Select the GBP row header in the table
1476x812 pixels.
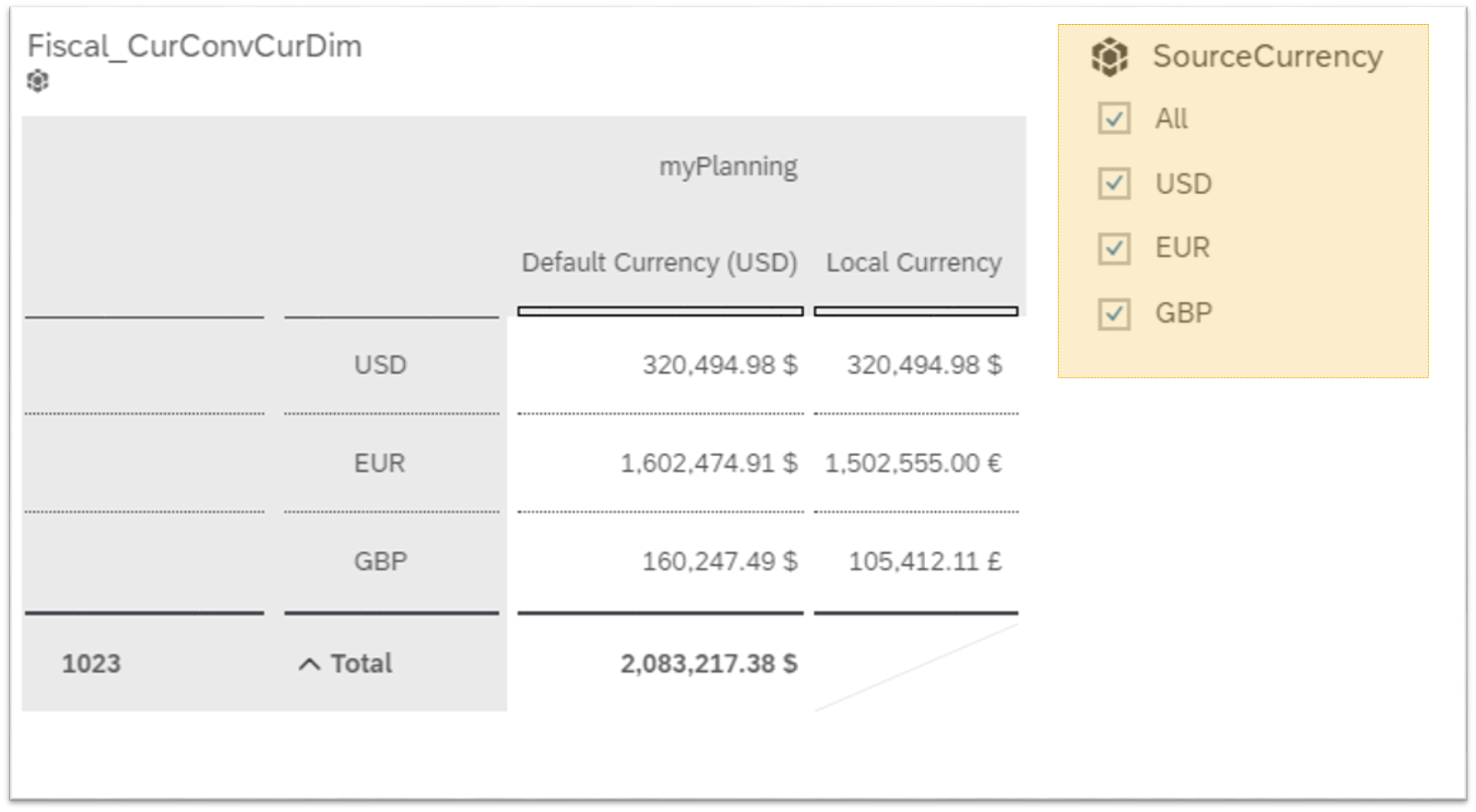click(x=380, y=562)
